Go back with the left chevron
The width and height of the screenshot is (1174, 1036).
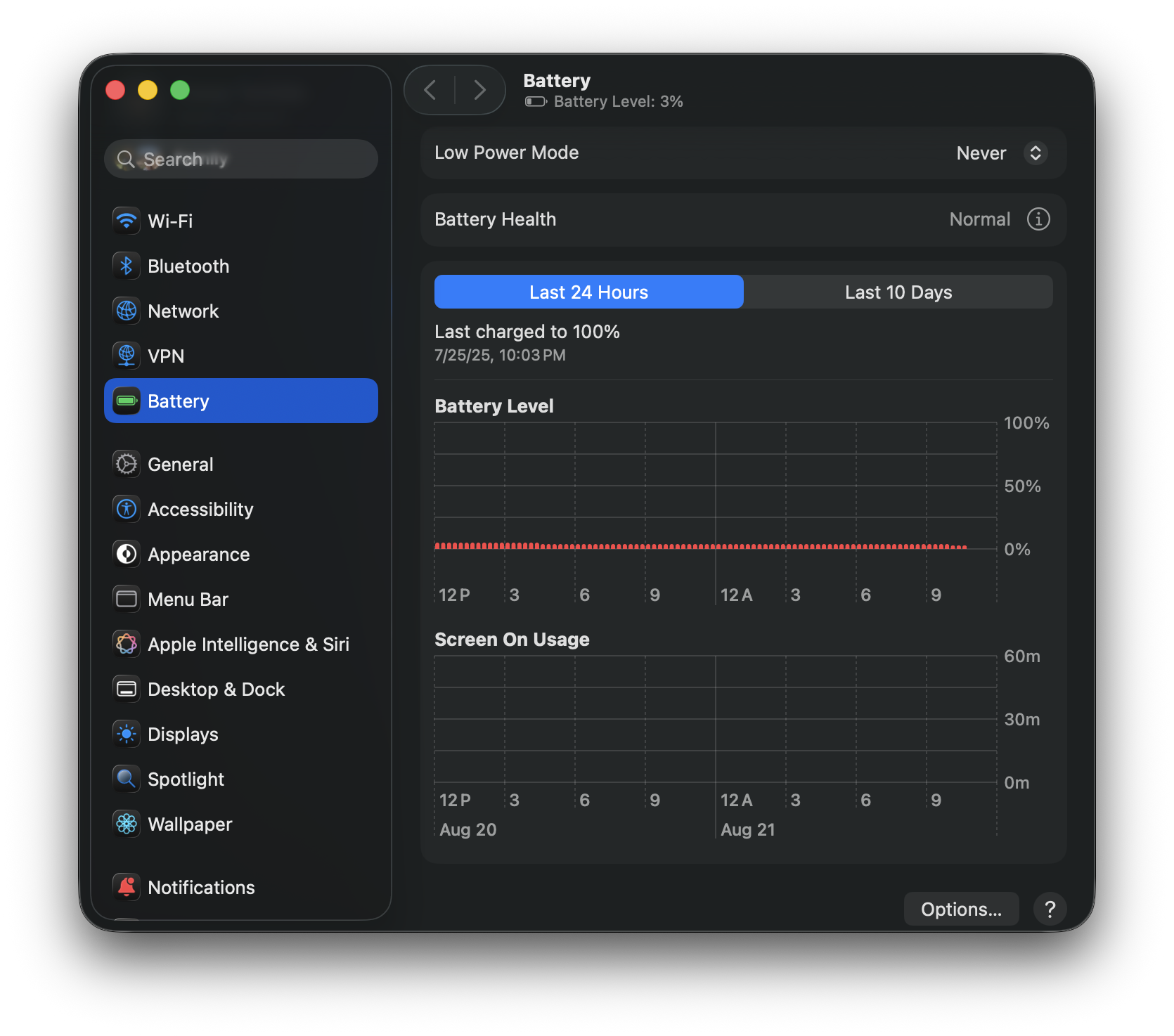click(430, 90)
